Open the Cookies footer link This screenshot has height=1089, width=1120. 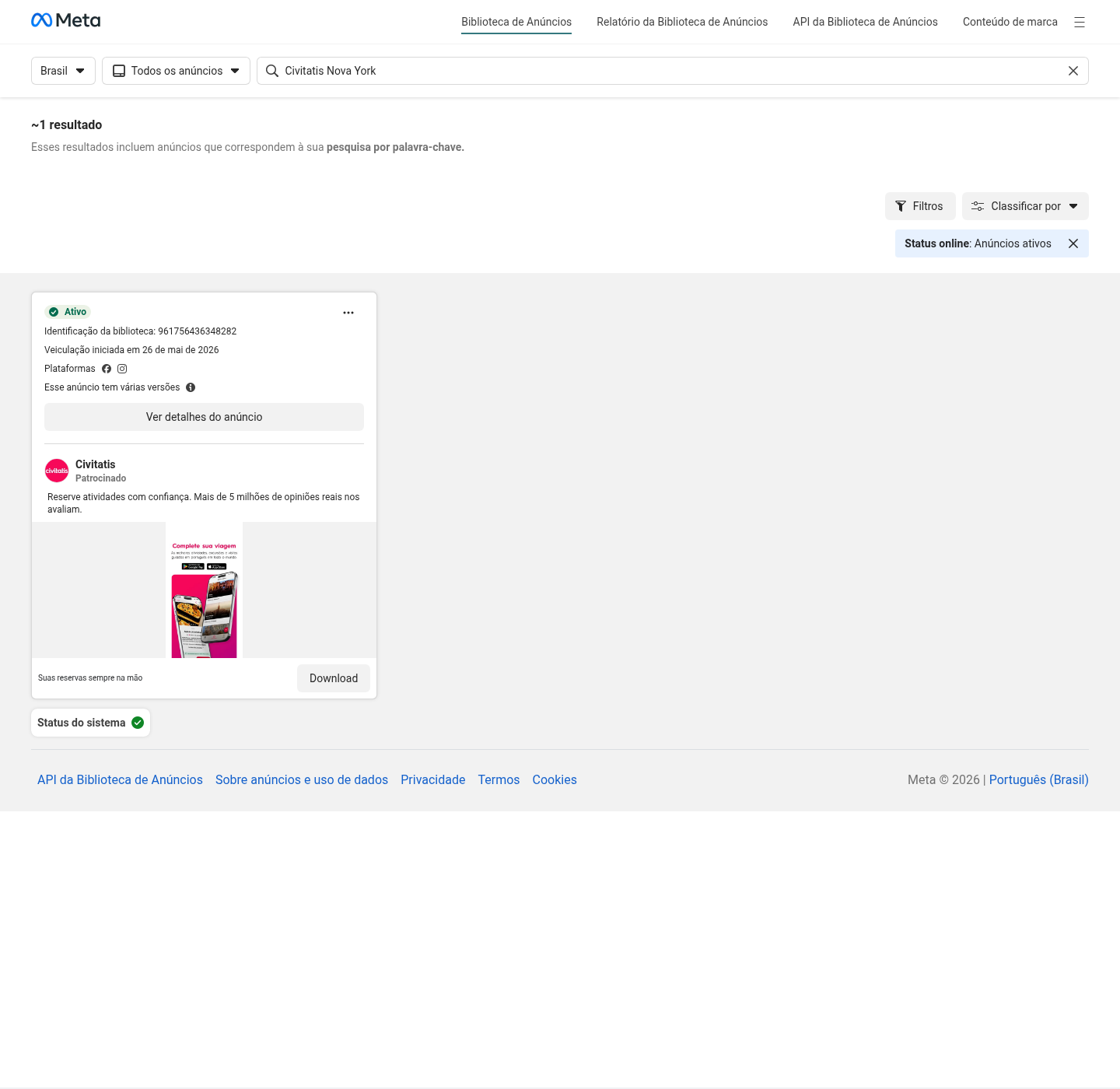pyautogui.click(x=555, y=779)
